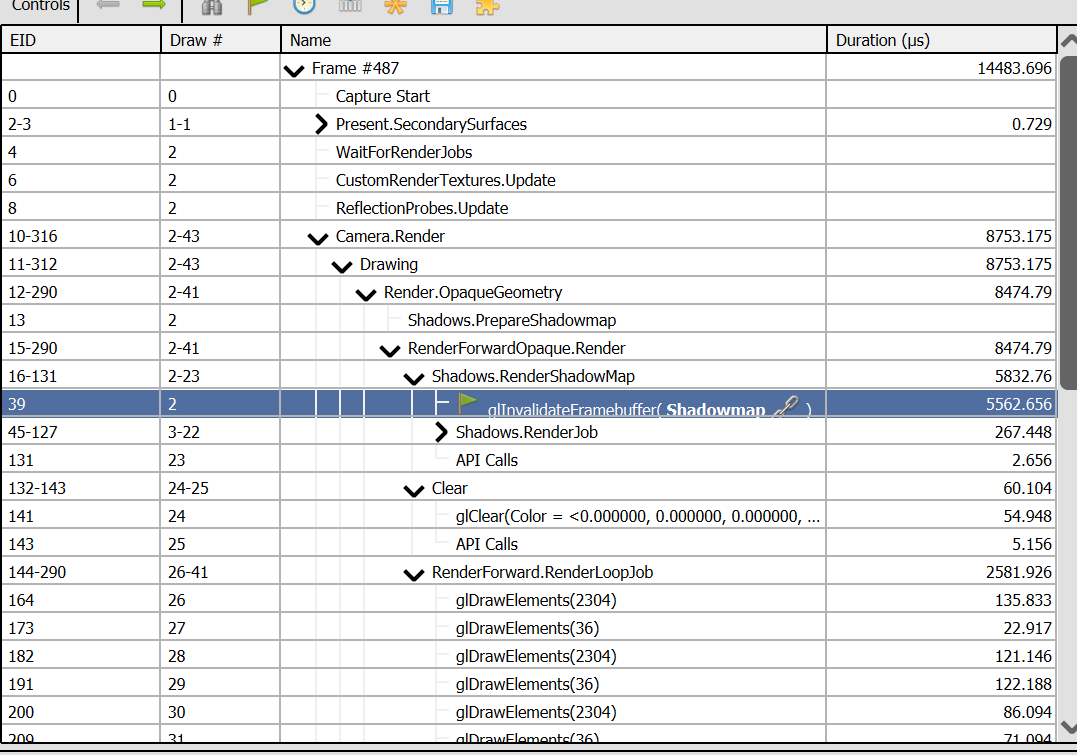This screenshot has width=1077, height=755.
Task: Expand Shadows.RenderJob node
Action: (442, 432)
